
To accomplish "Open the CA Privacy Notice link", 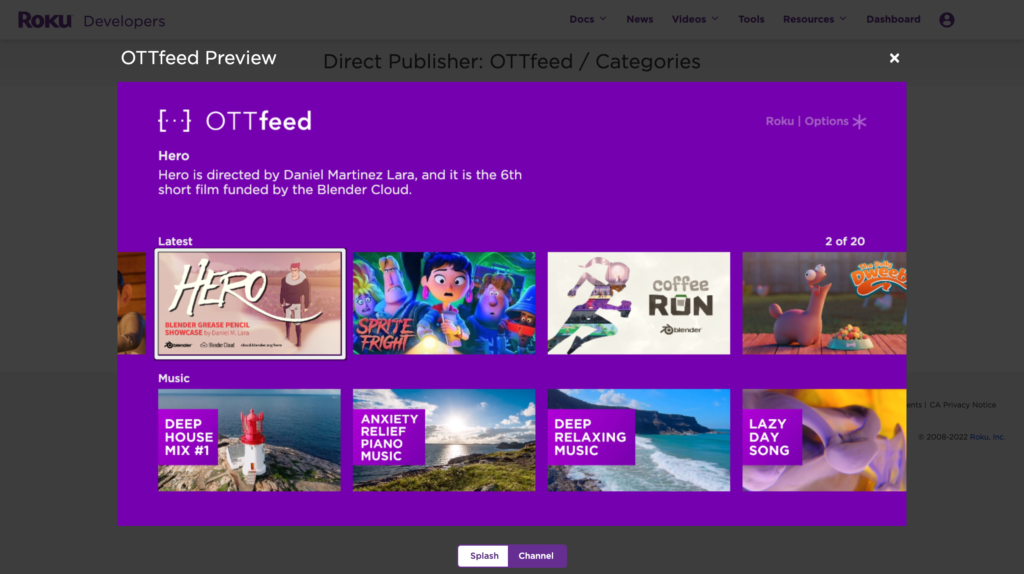I will click(963, 405).
